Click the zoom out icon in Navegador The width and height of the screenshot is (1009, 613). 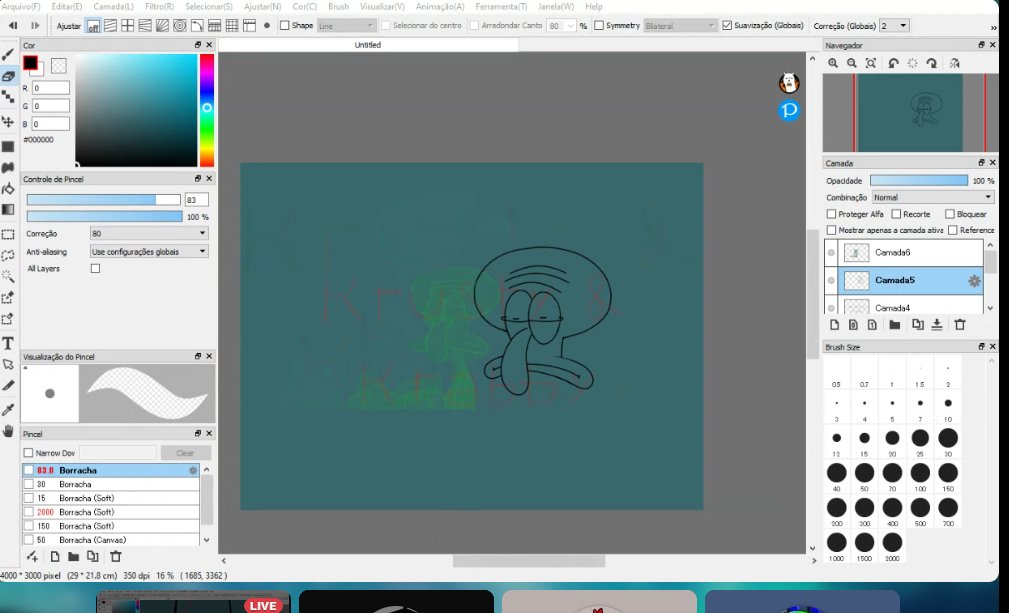click(852, 63)
